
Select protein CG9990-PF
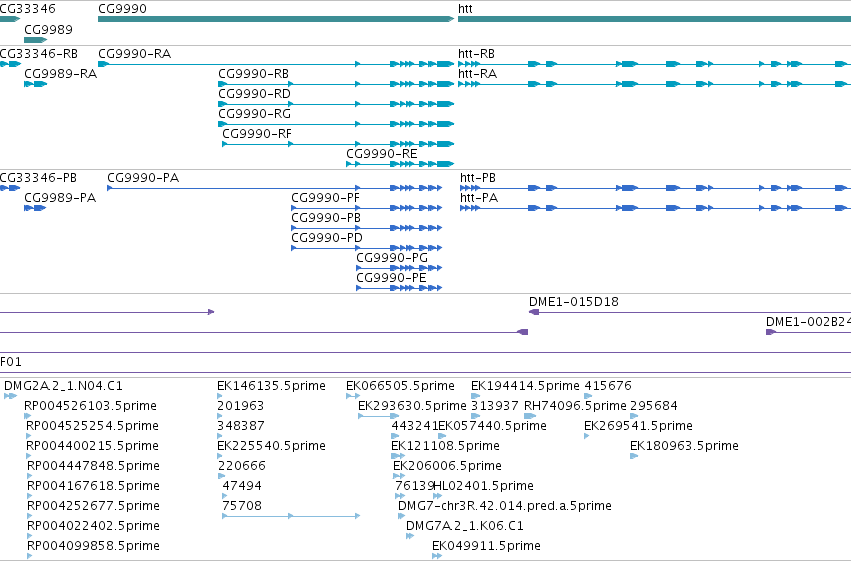(x=367, y=208)
